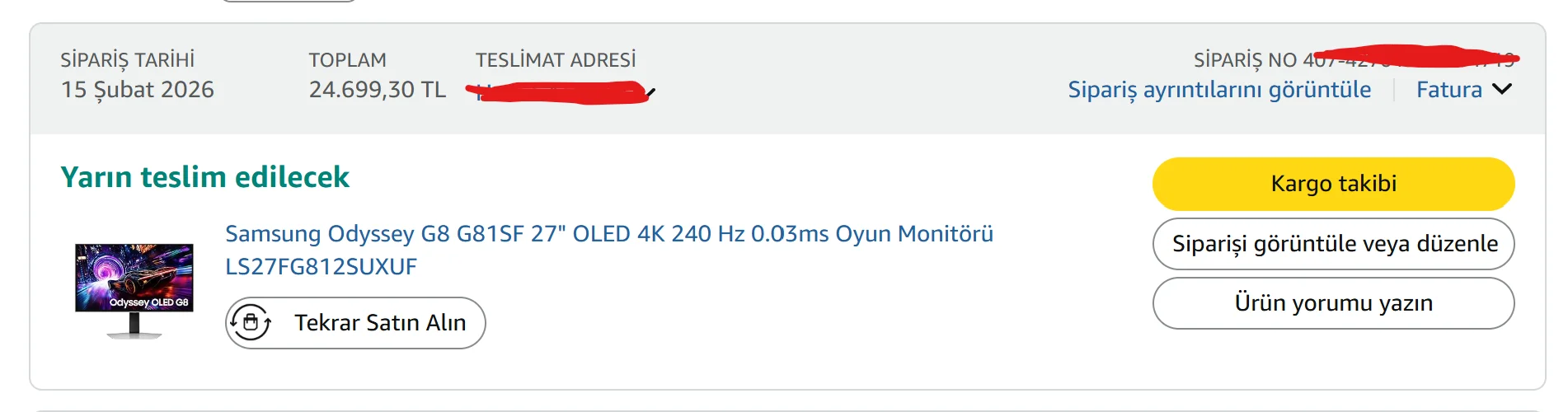Click the Odyssey OLED G8 monitor thumbnail
Screen dimensions: 1568x412
(134, 289)
